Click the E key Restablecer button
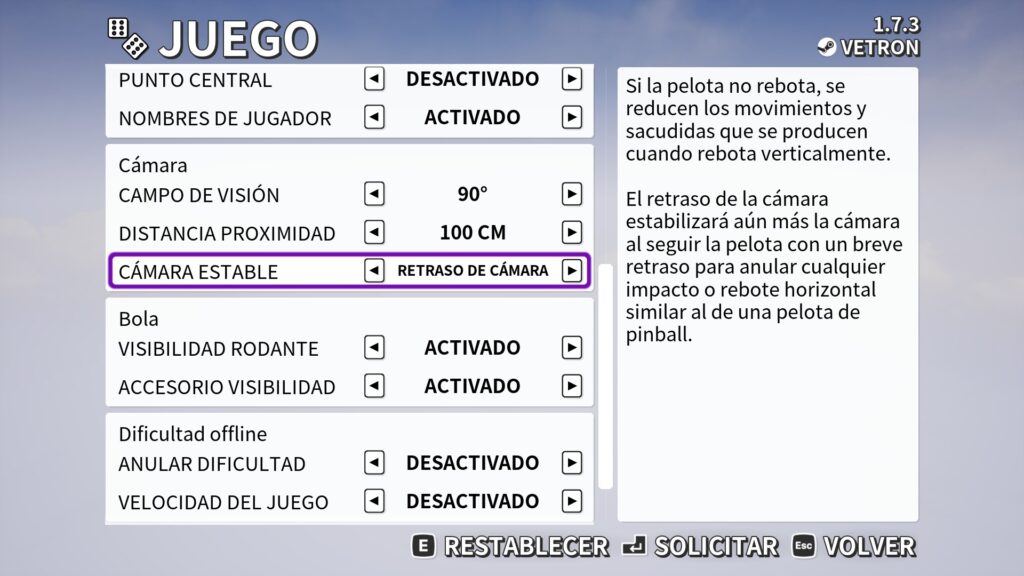The height and width of the screenshot is (576, 1024). [511, 547]
